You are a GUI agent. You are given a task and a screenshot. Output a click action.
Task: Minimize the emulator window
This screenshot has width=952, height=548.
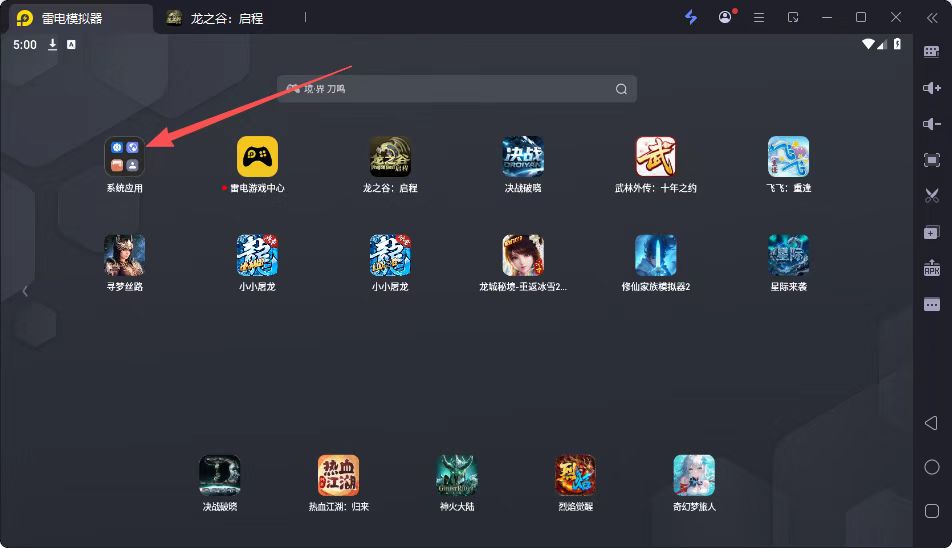[x=827, y=18]
